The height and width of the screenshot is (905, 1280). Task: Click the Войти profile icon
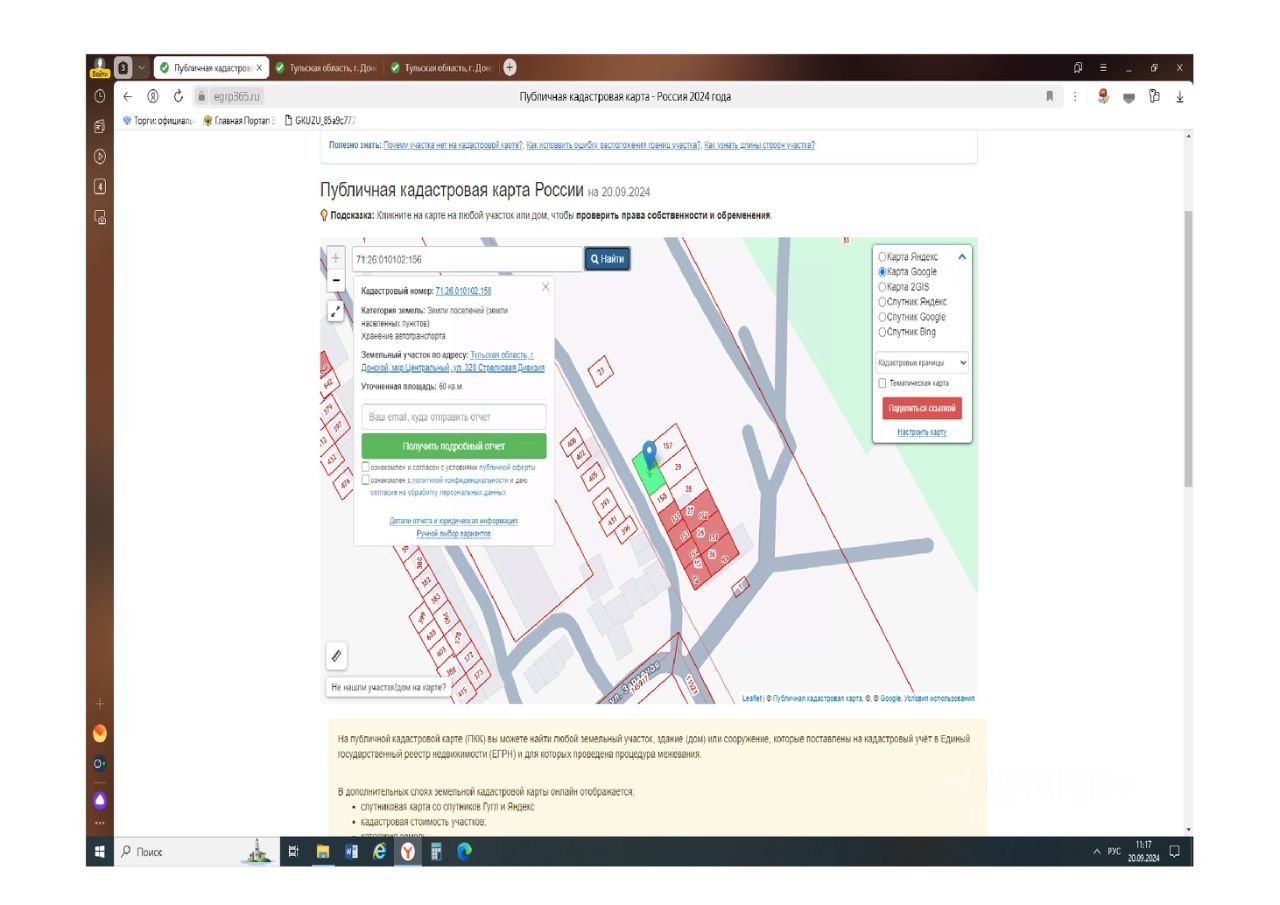(x=99, y=68)
